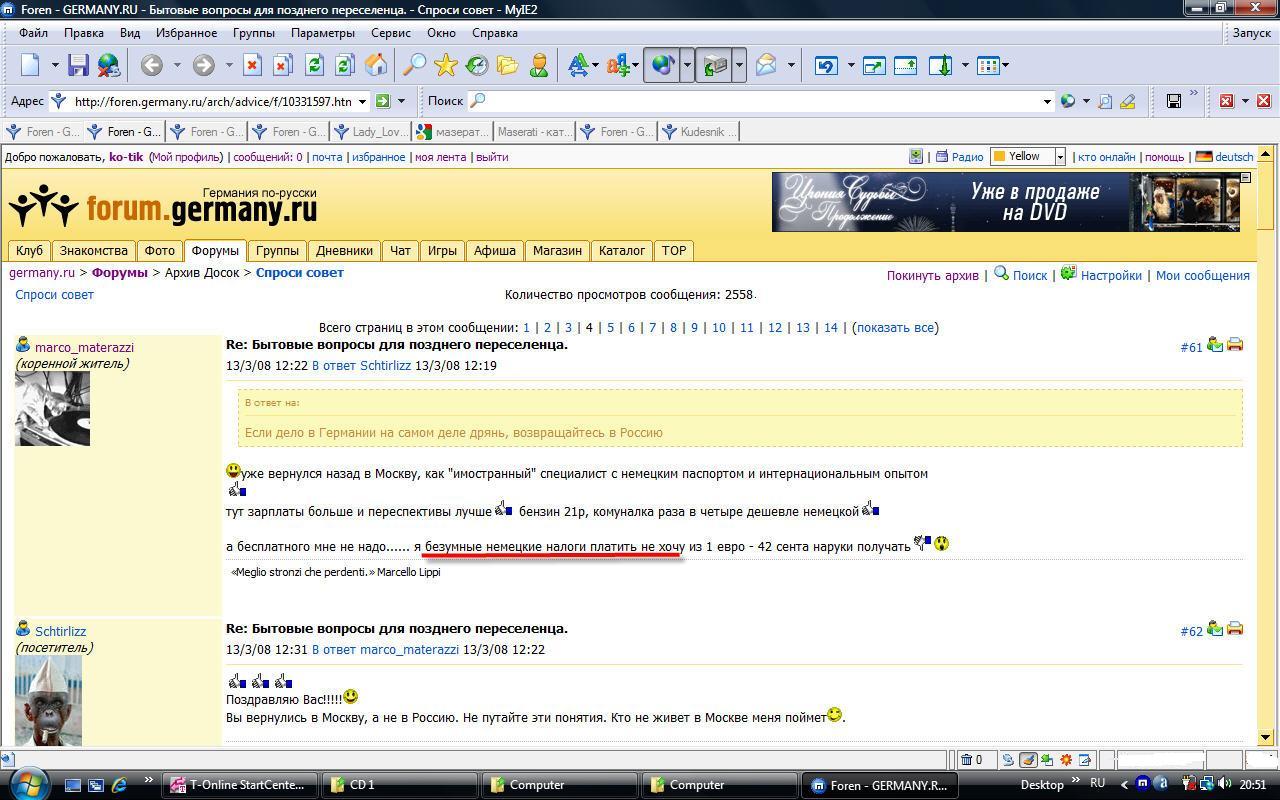The image size is (1280, 800).
Task: Open the Избранное menu
Action: [186, 33]
